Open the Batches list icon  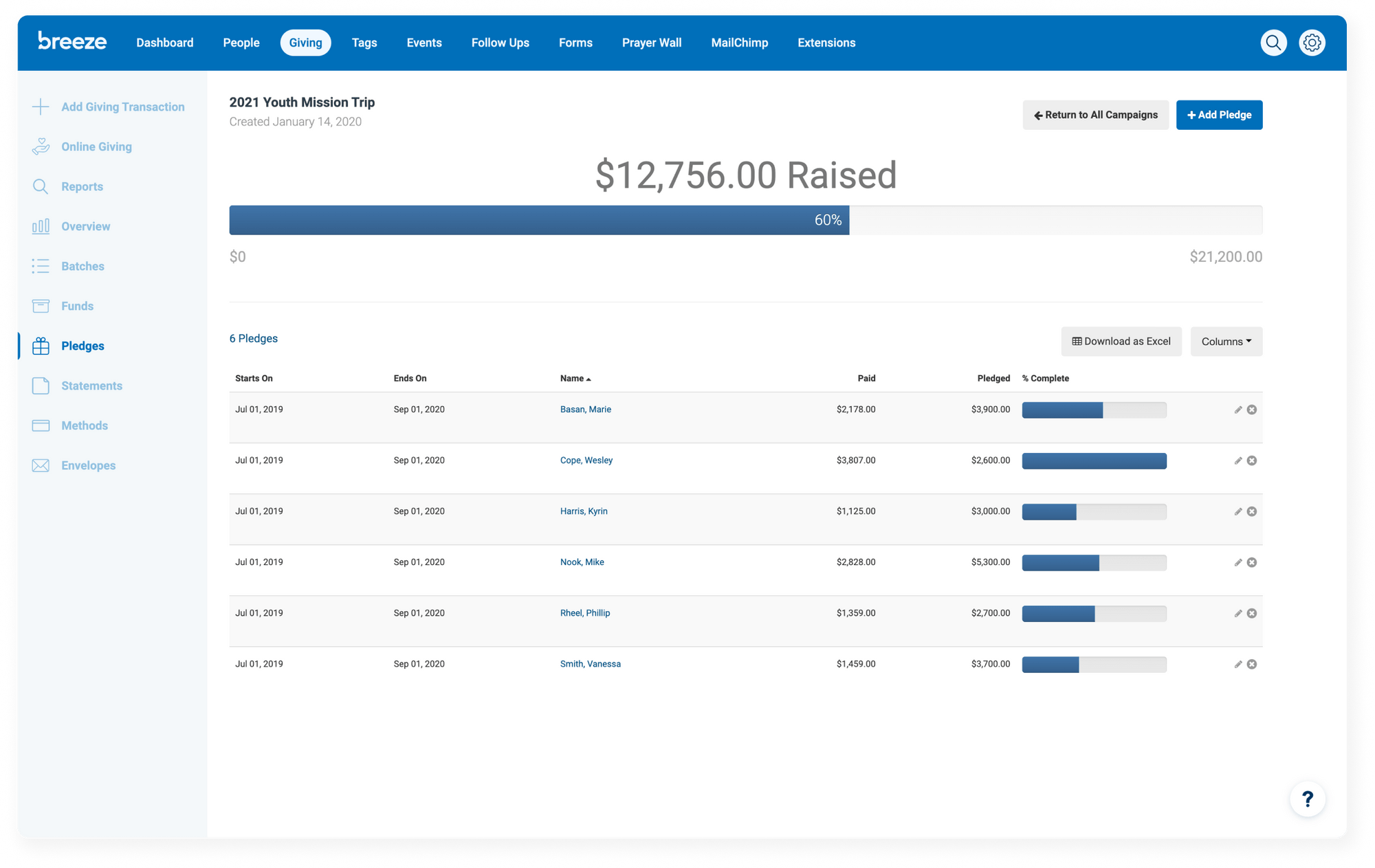point(41,266)
